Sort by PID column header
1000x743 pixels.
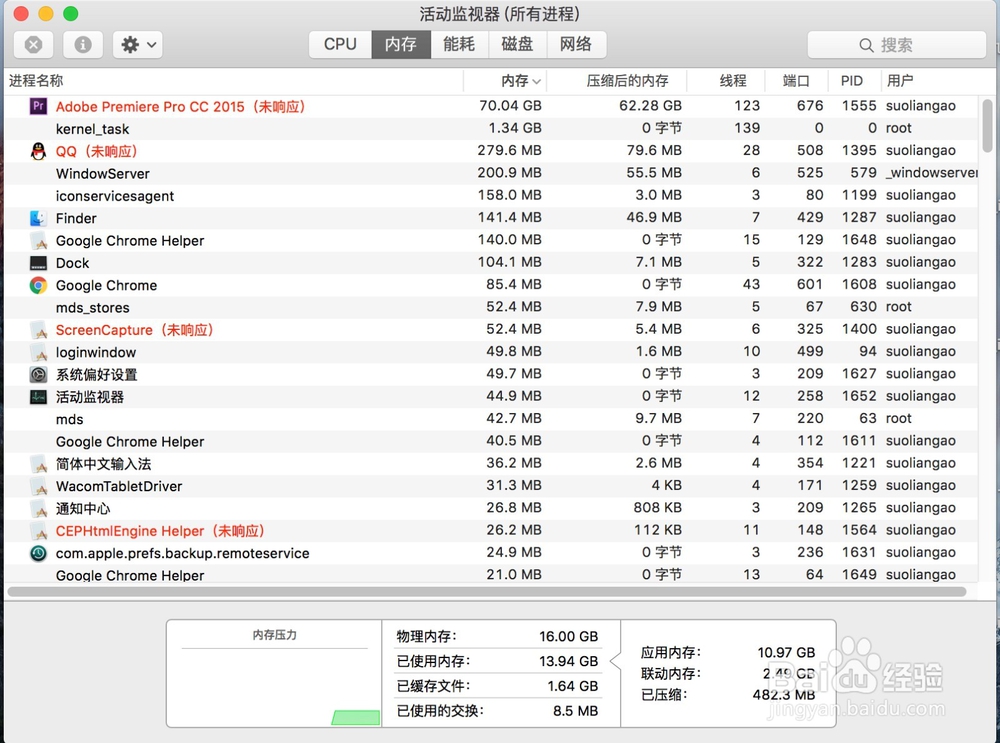click(854, 81)
